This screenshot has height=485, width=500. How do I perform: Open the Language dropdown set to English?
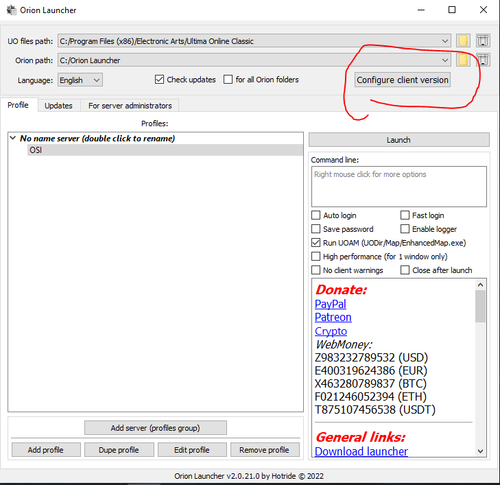pos(80,80)
